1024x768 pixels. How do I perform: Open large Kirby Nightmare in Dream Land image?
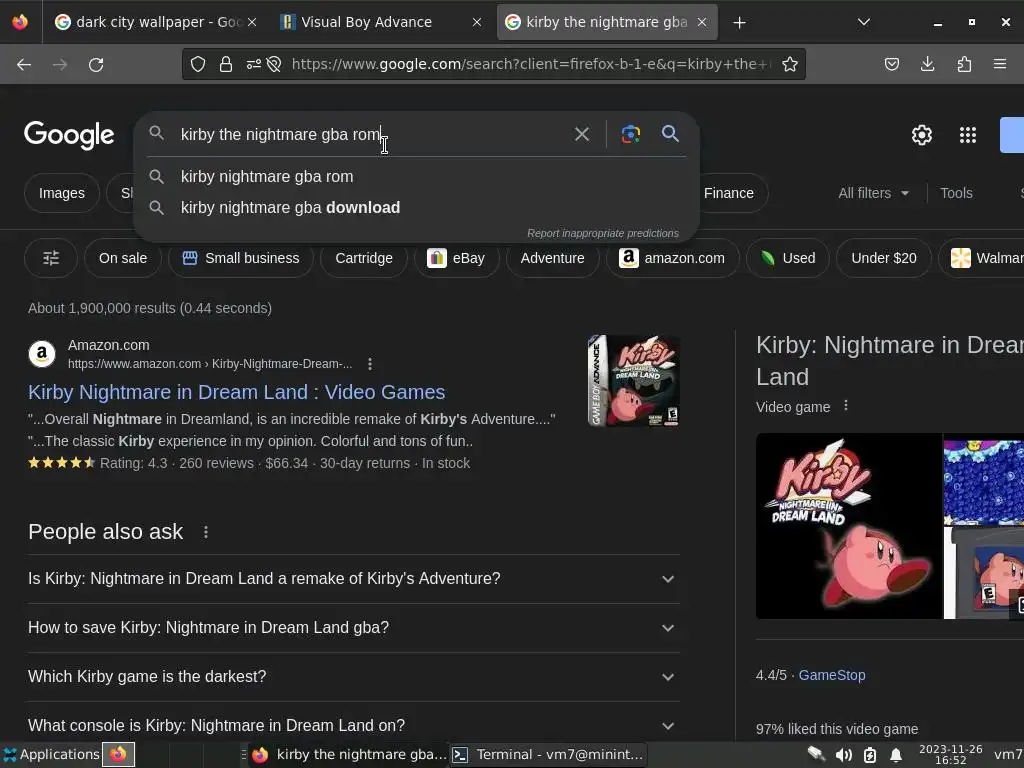point(848,526)
